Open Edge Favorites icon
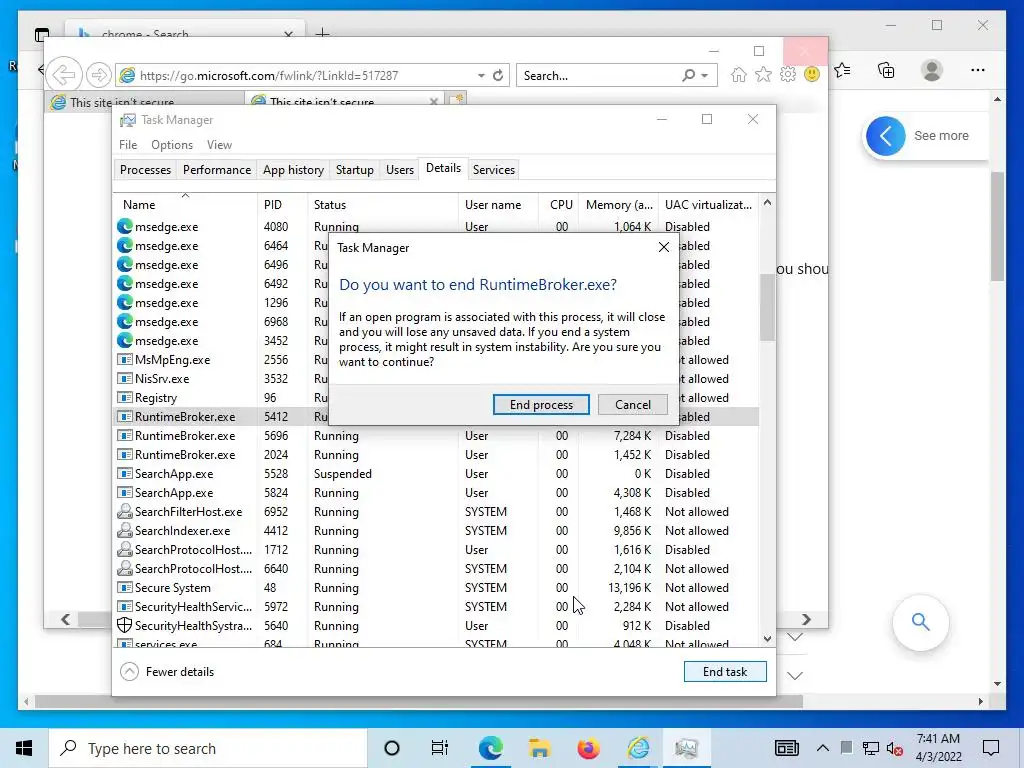1024x768 pixels. (842, 70)
